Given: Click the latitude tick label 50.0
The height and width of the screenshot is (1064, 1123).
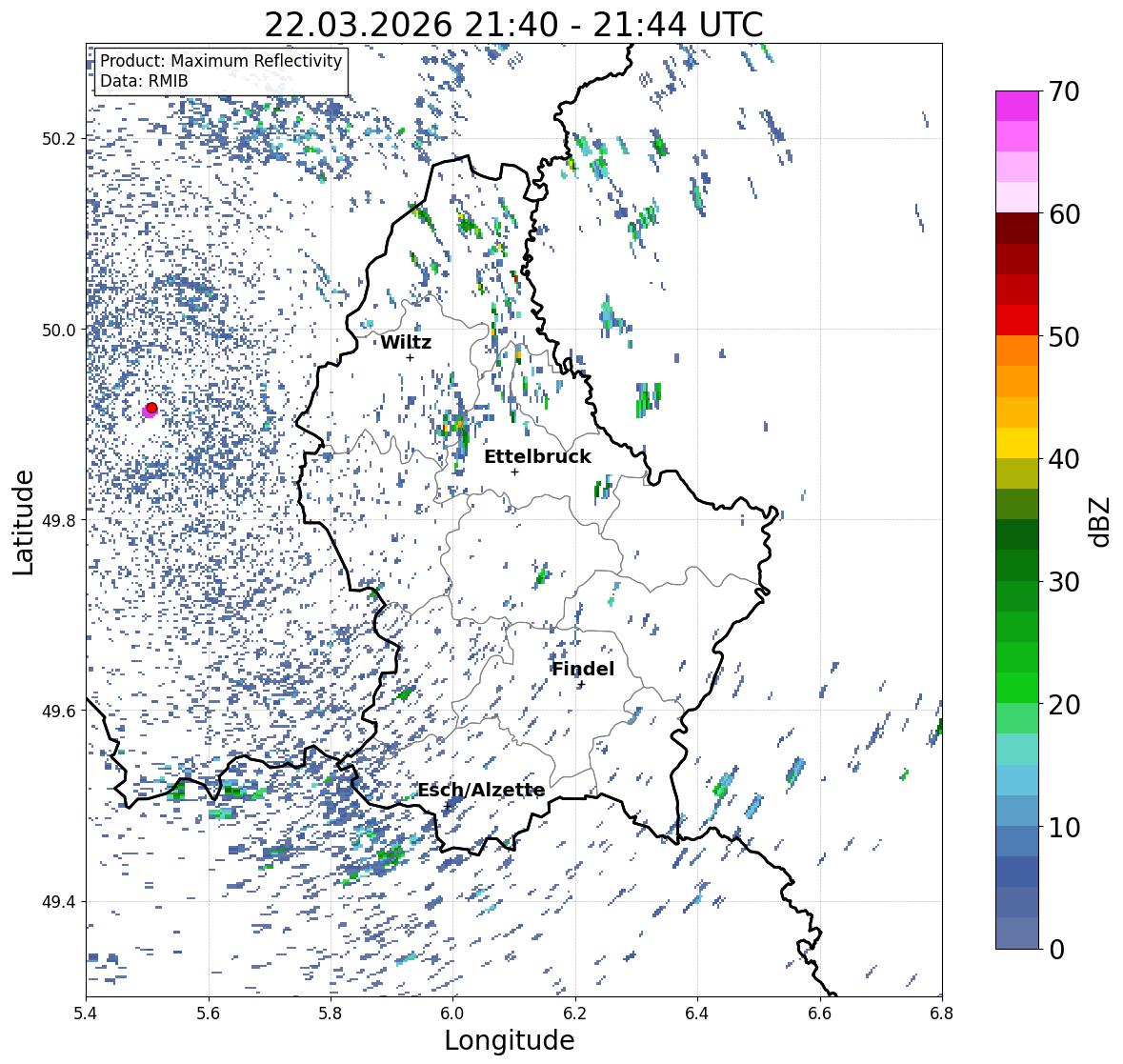Looking at the screenshot, I should click(59, 331).
